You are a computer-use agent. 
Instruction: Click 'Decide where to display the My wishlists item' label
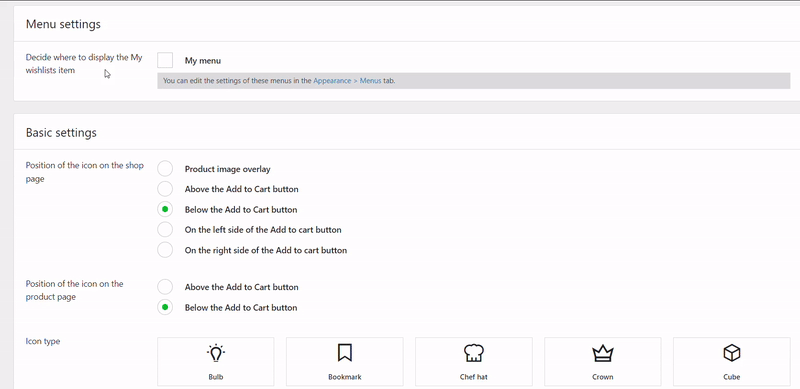click(x=84, y=64)
